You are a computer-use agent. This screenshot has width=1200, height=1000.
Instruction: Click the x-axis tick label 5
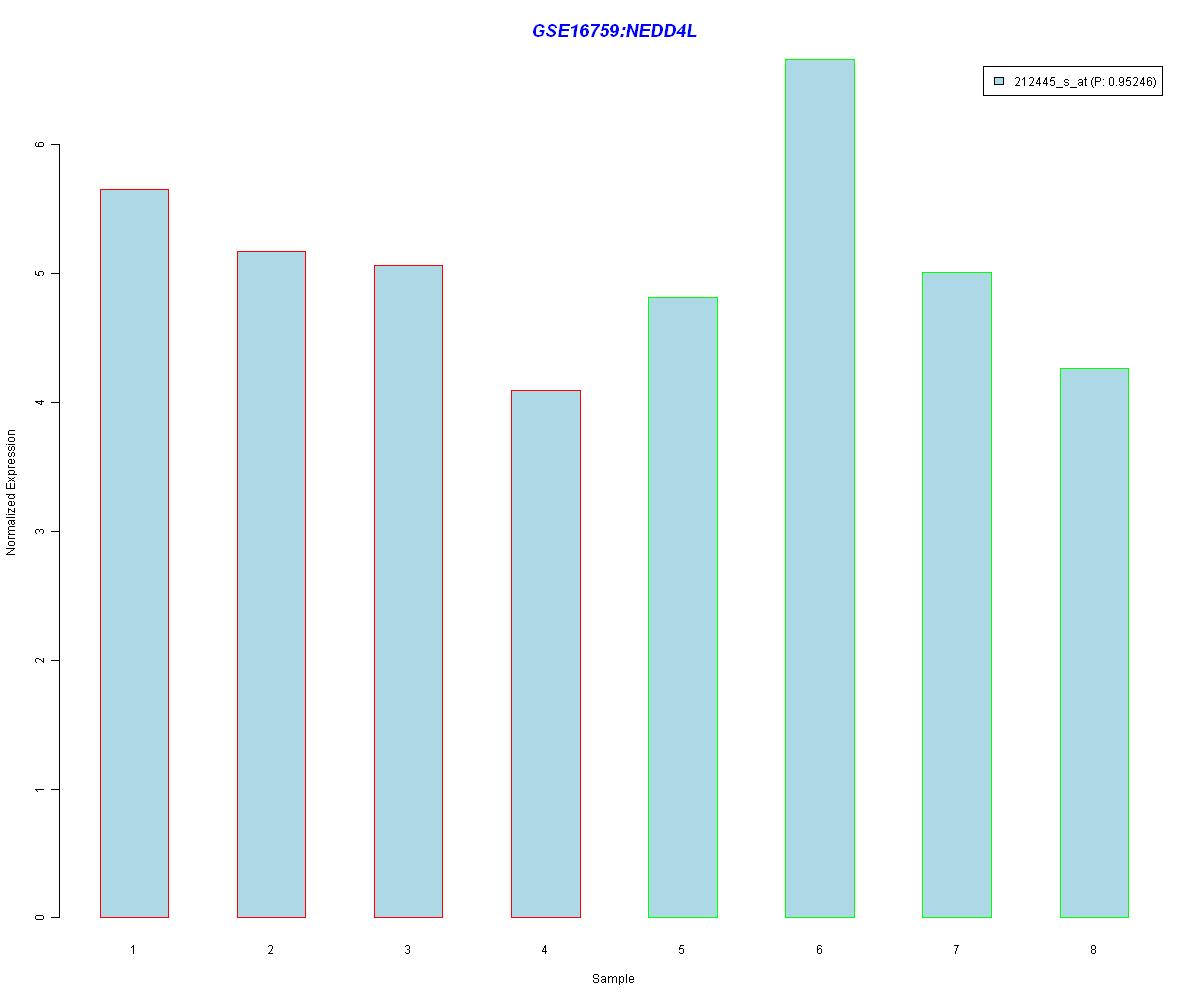681,949
